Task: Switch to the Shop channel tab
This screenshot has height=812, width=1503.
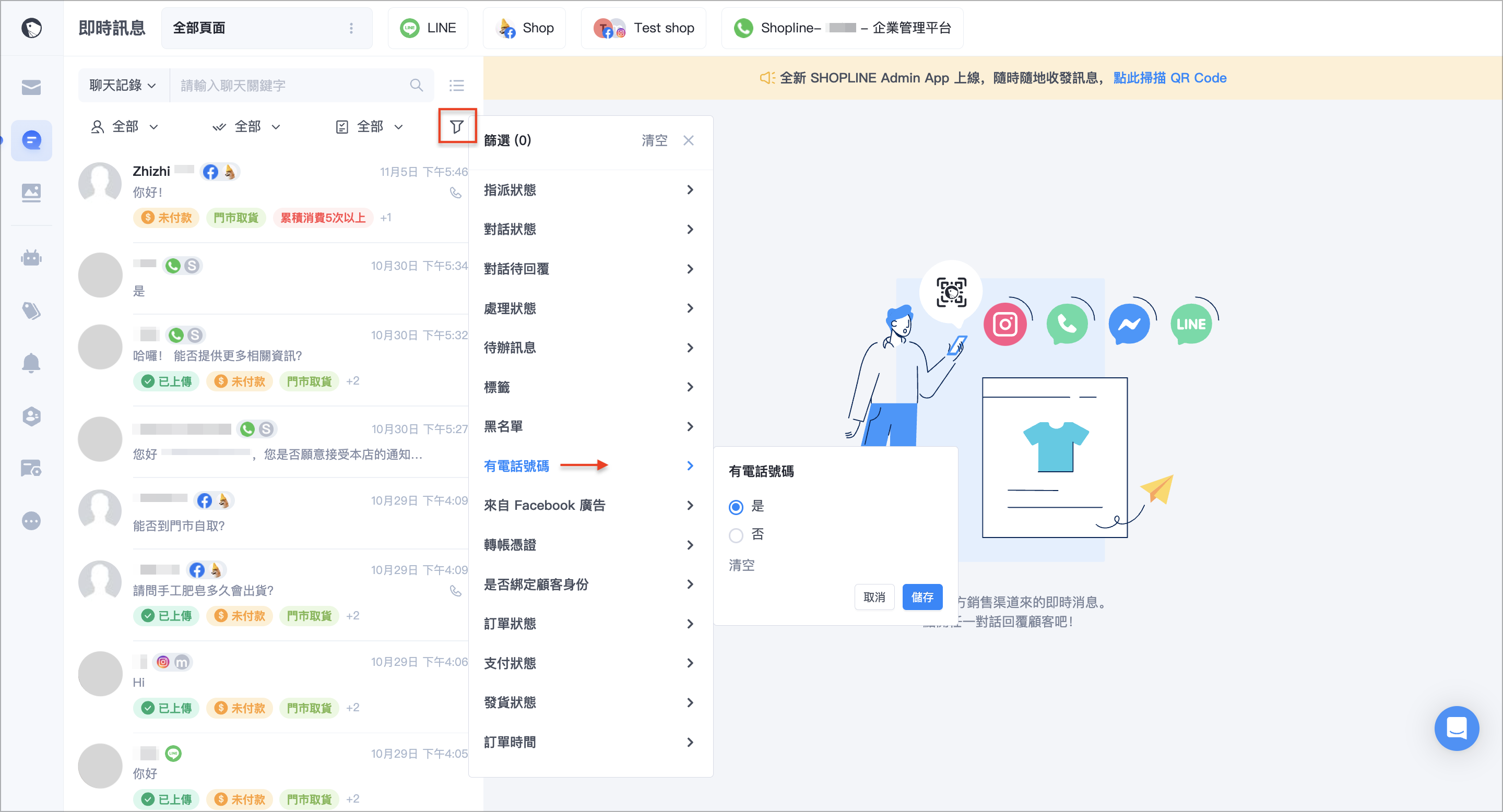Action: click(524, 28)
